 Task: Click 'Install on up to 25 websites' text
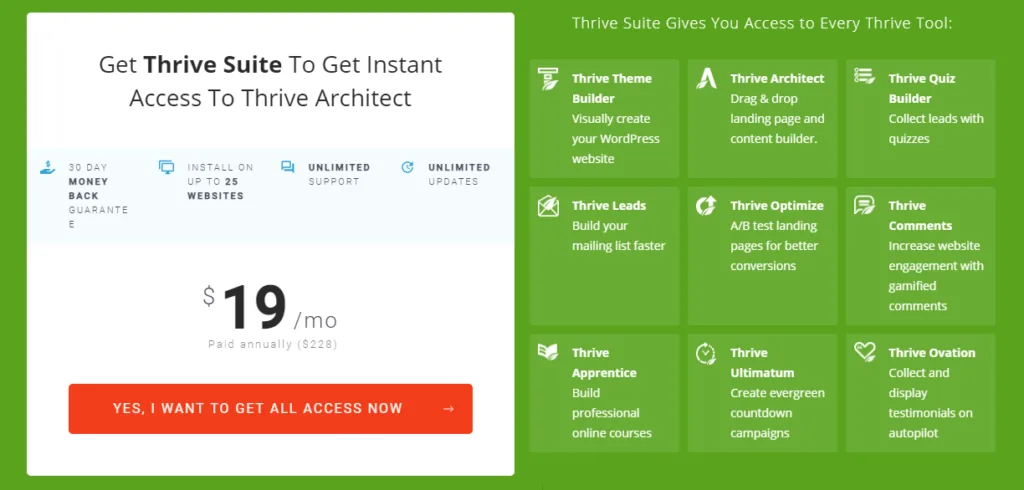220,181
